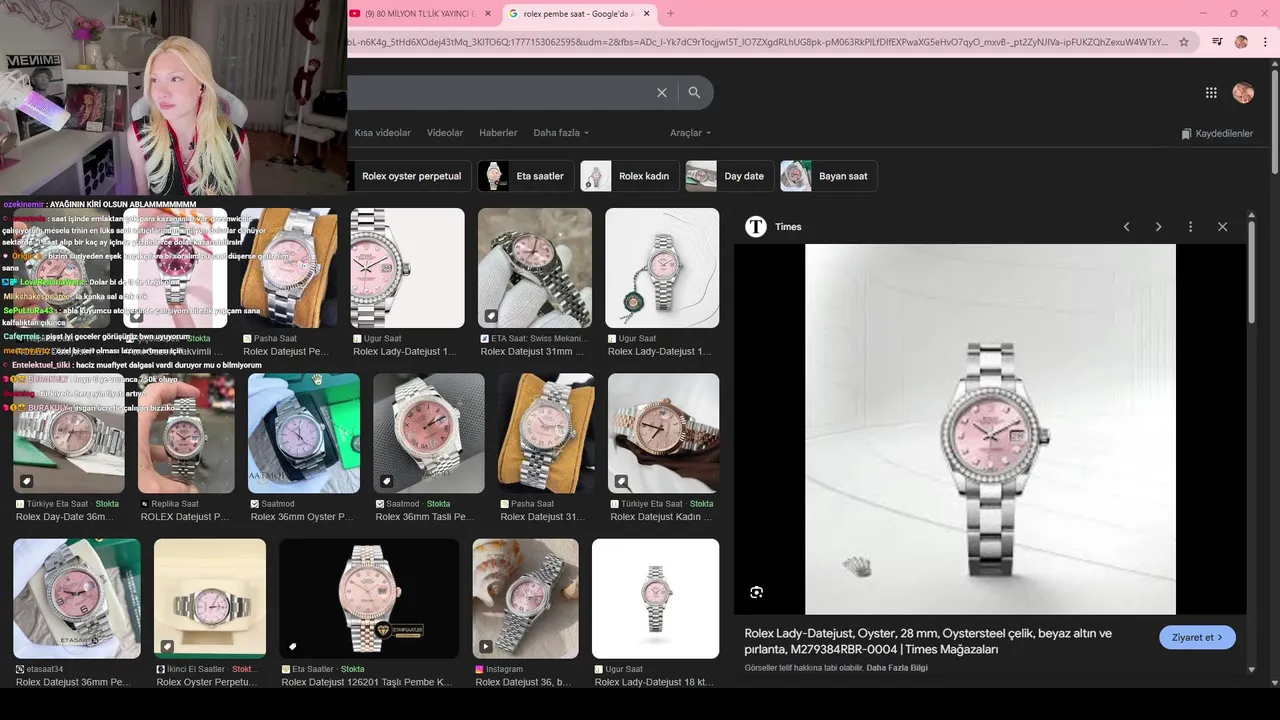The height and width of the screenshot is (720, 1280).
Task: Close the 80 MİLYON TL'LİK YAYINCI tab
Action: coord(488,13)
